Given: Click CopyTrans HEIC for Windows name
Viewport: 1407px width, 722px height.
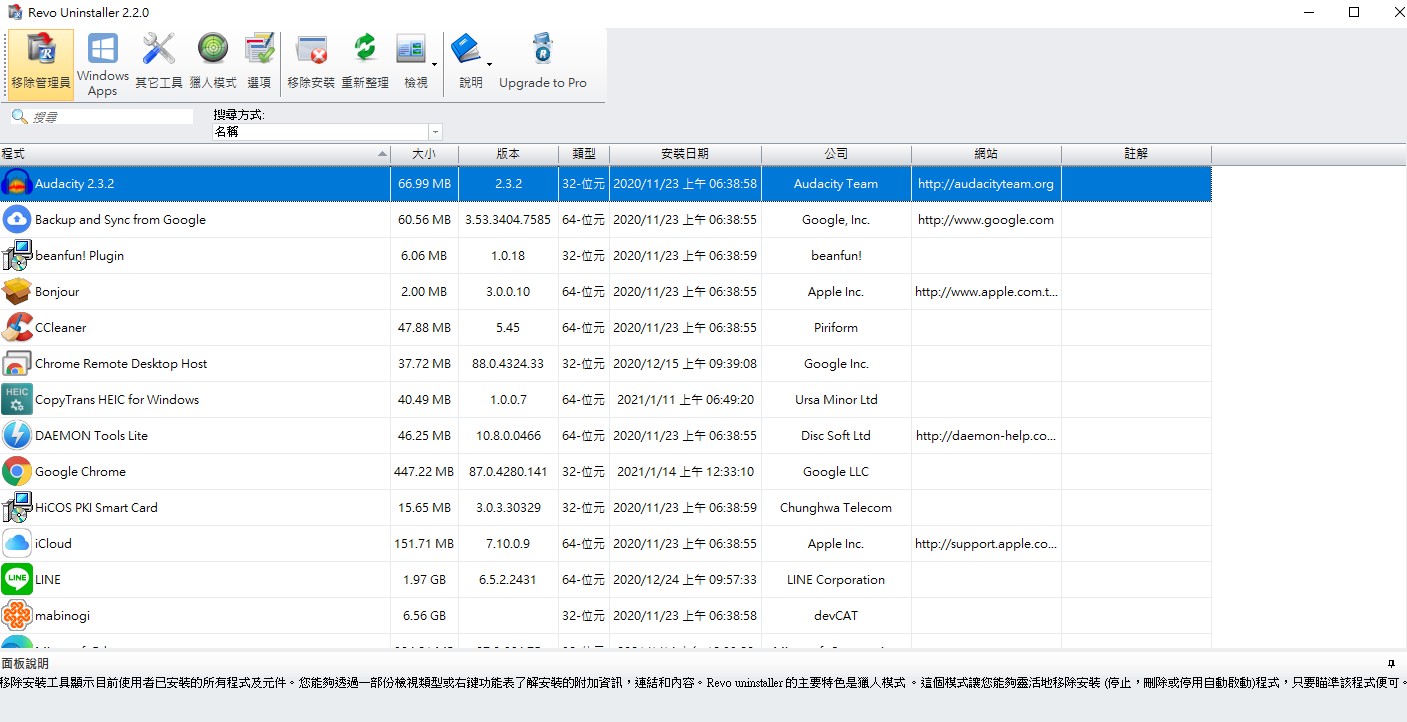Looking at the screenshot, I should pos(117,400).
